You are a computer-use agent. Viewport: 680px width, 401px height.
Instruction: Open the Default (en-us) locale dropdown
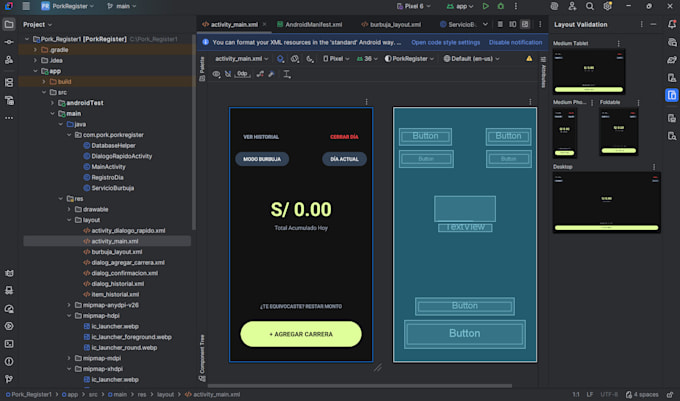(471, 59)
